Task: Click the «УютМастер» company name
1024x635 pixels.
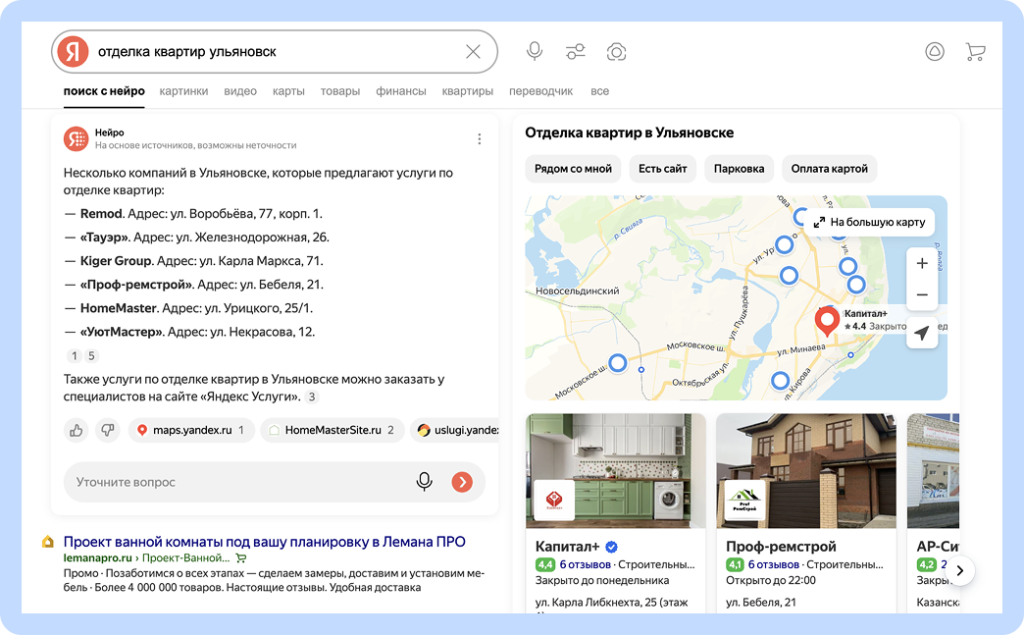Action: pos(121,332)
